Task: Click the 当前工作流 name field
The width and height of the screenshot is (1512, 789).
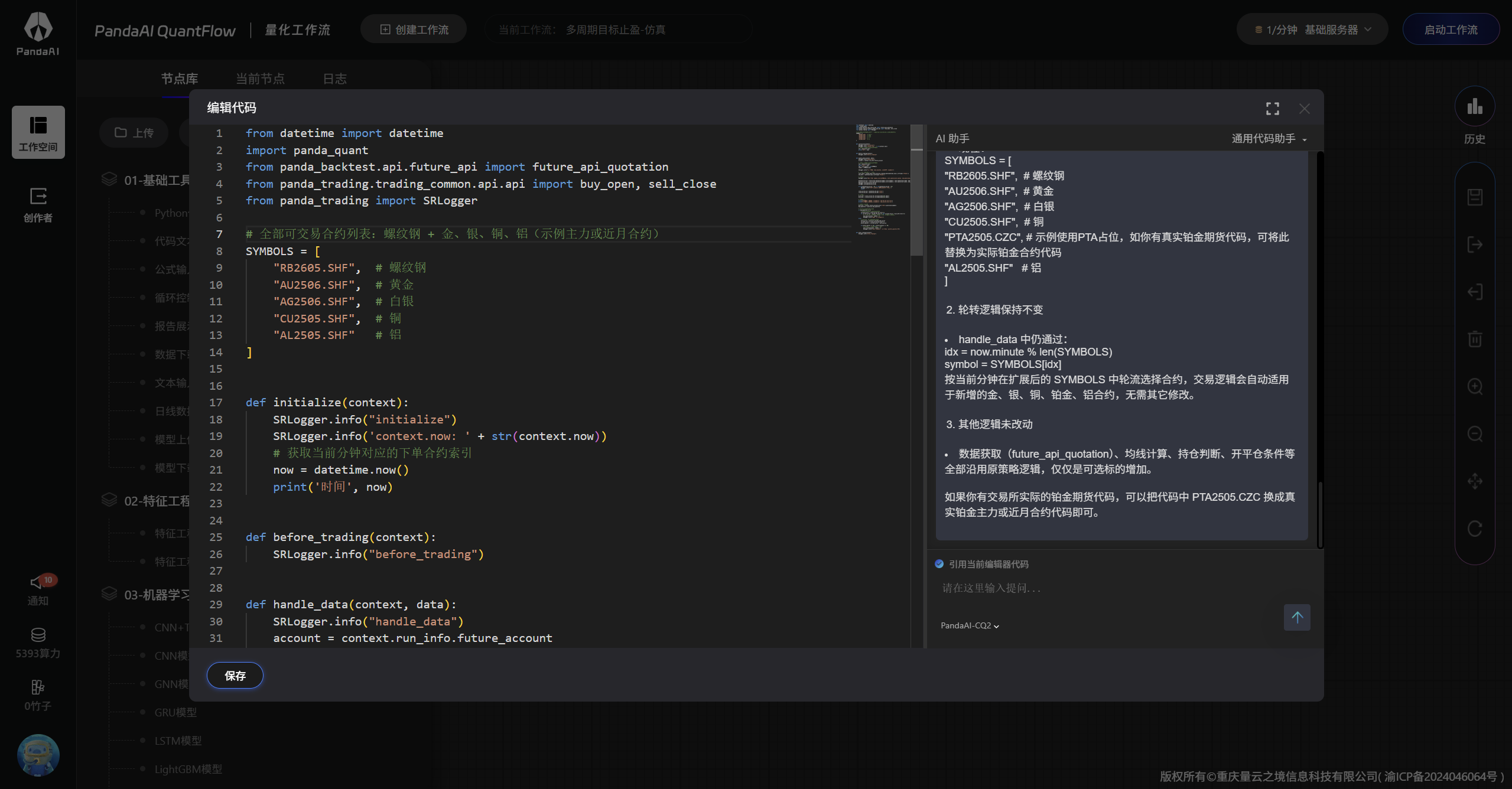Action: coord(618,30)
